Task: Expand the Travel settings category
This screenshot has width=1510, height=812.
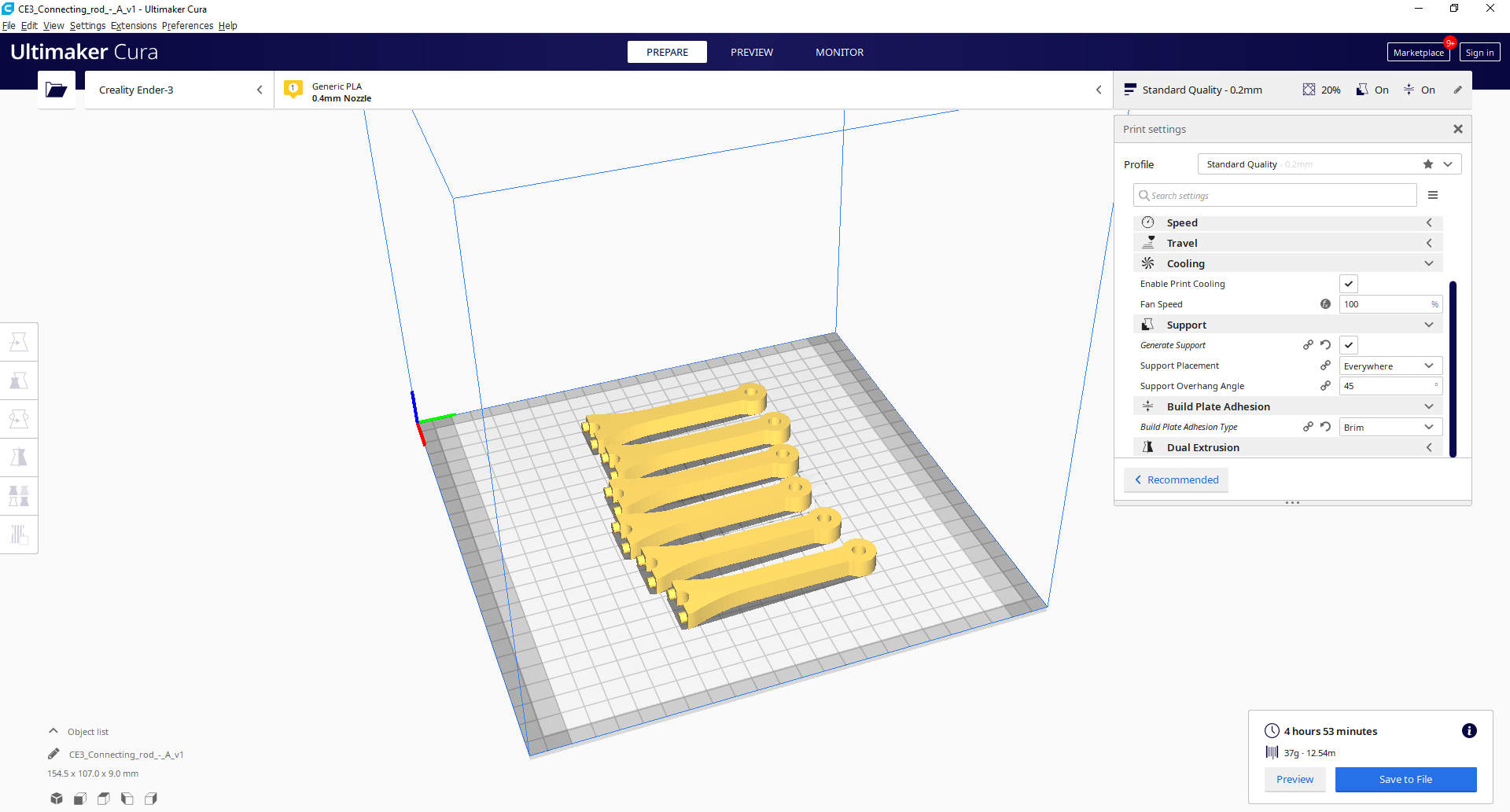Action: coord(1287,243)
